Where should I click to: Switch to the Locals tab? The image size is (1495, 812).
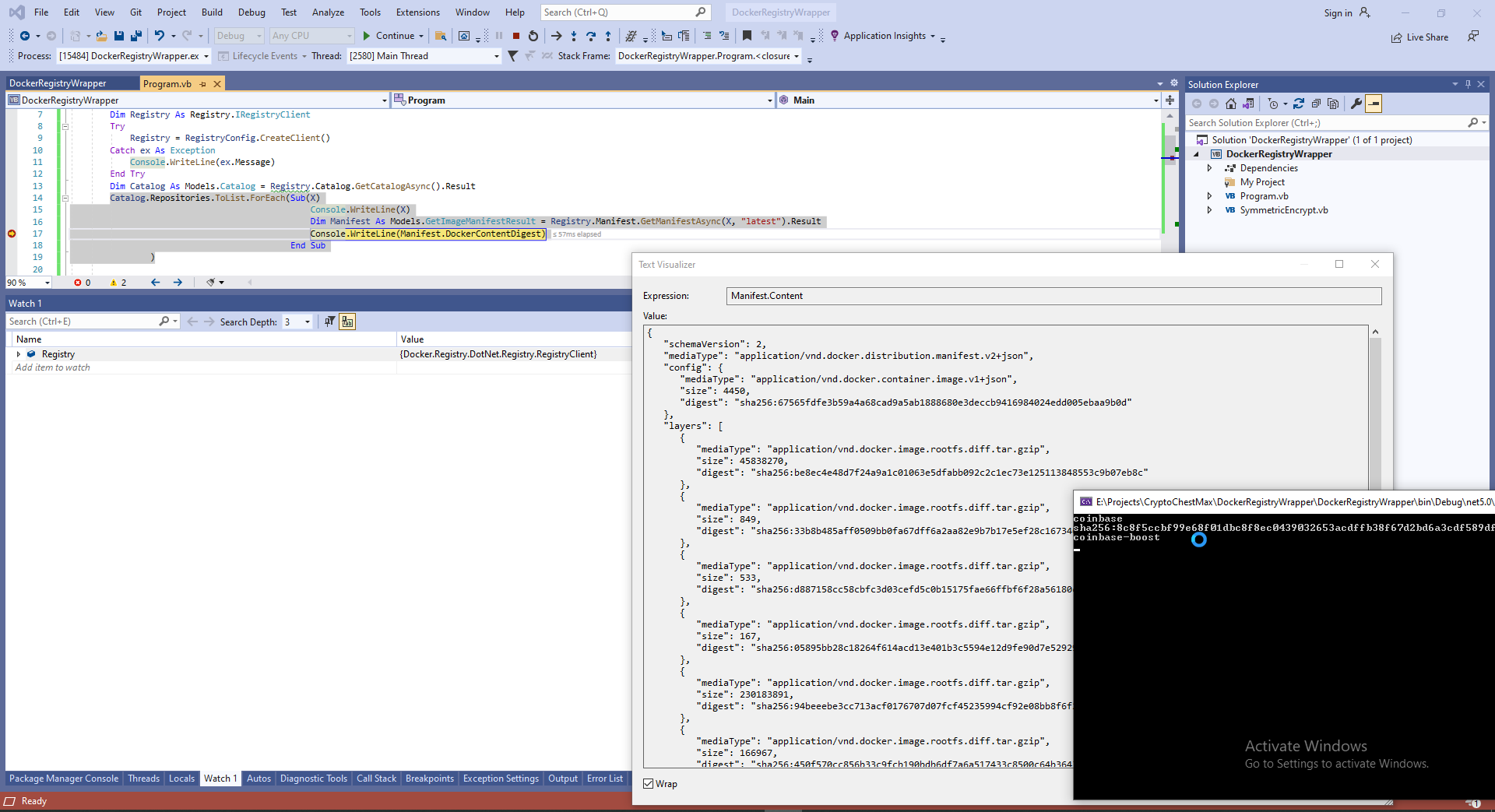[x=181, y=779]
